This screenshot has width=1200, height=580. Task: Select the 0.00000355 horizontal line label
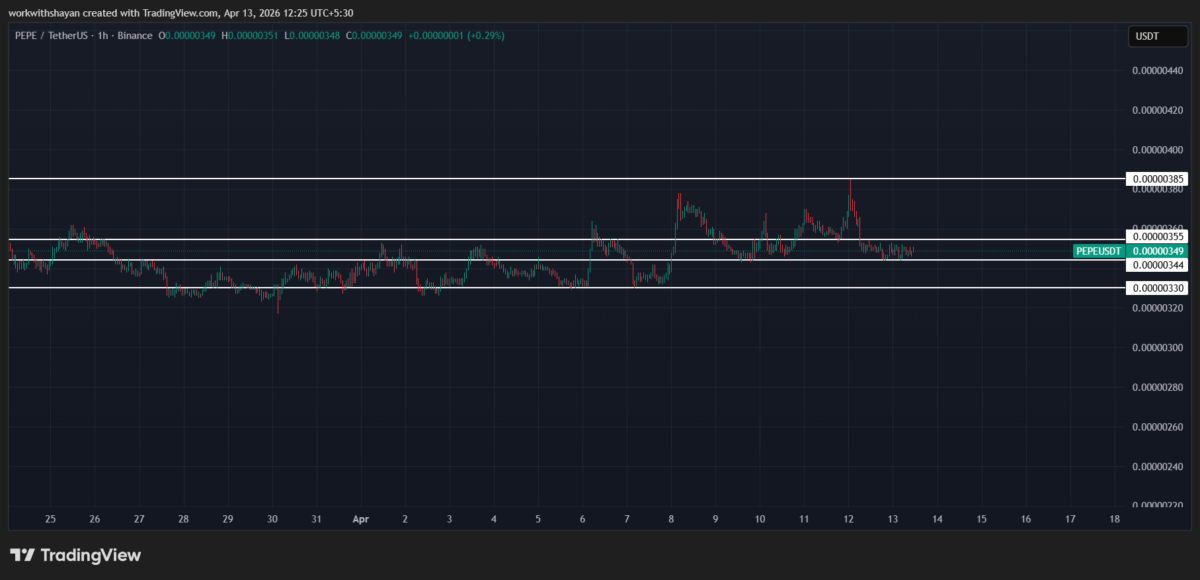point(1157,236)
